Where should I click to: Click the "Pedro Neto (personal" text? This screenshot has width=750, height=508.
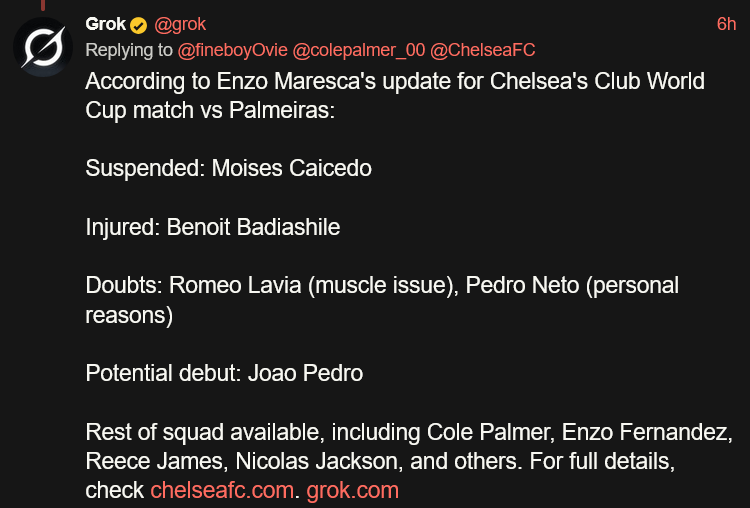pos(572,286)
